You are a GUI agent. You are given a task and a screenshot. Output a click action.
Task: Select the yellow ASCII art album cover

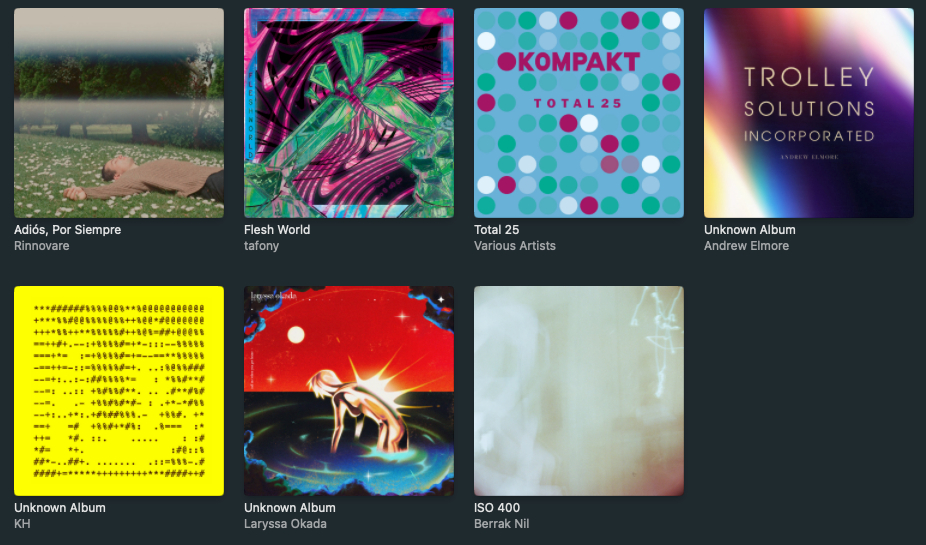119,391
